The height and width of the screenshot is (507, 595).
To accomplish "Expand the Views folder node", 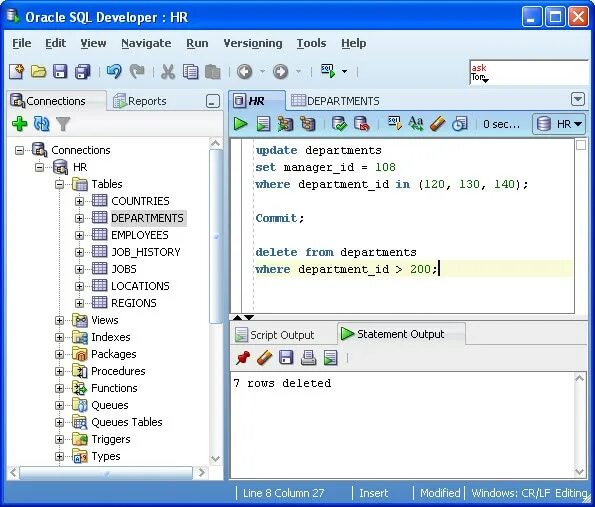I will pyautogui.click(x=59, y=321).
